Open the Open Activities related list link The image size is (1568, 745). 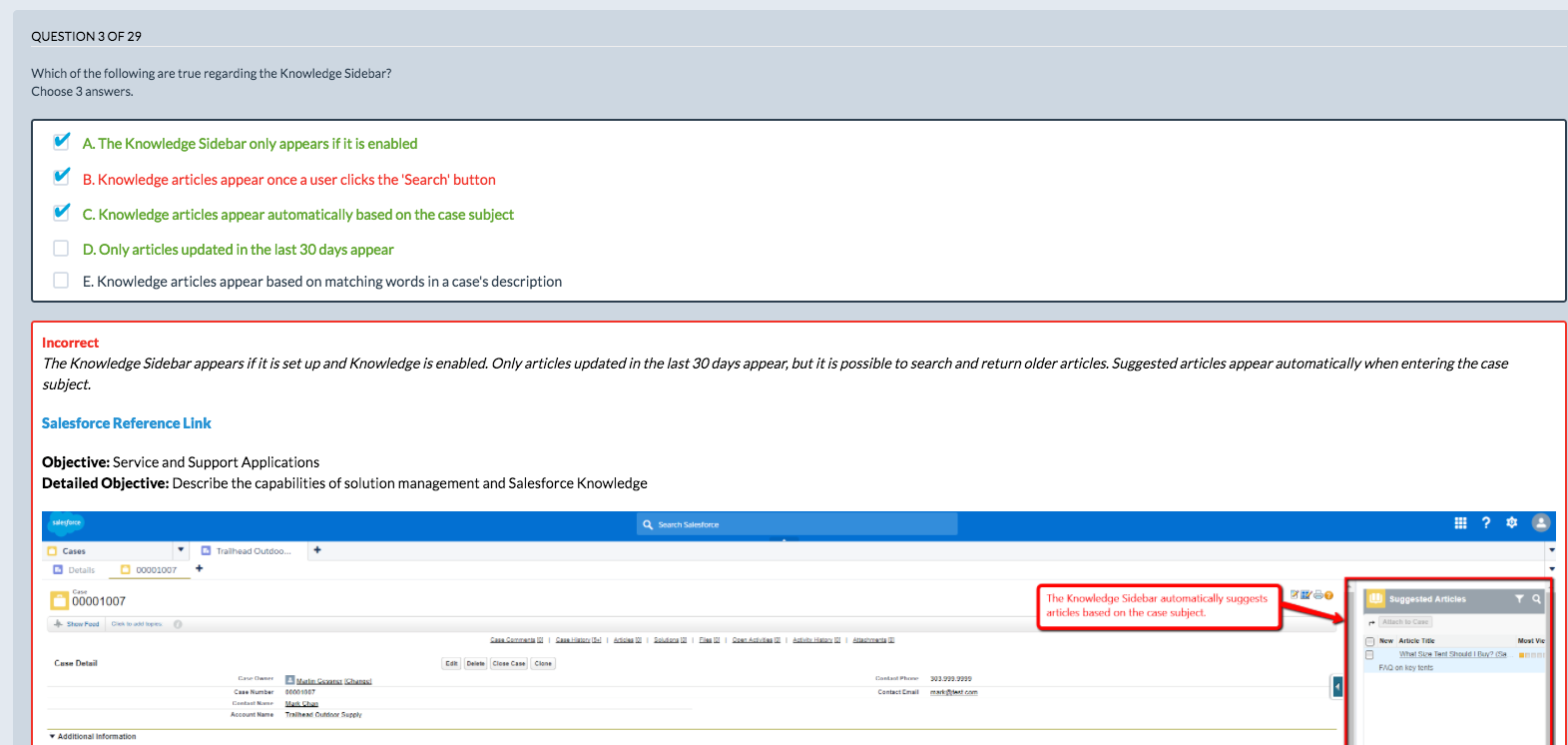coord(757,640)
